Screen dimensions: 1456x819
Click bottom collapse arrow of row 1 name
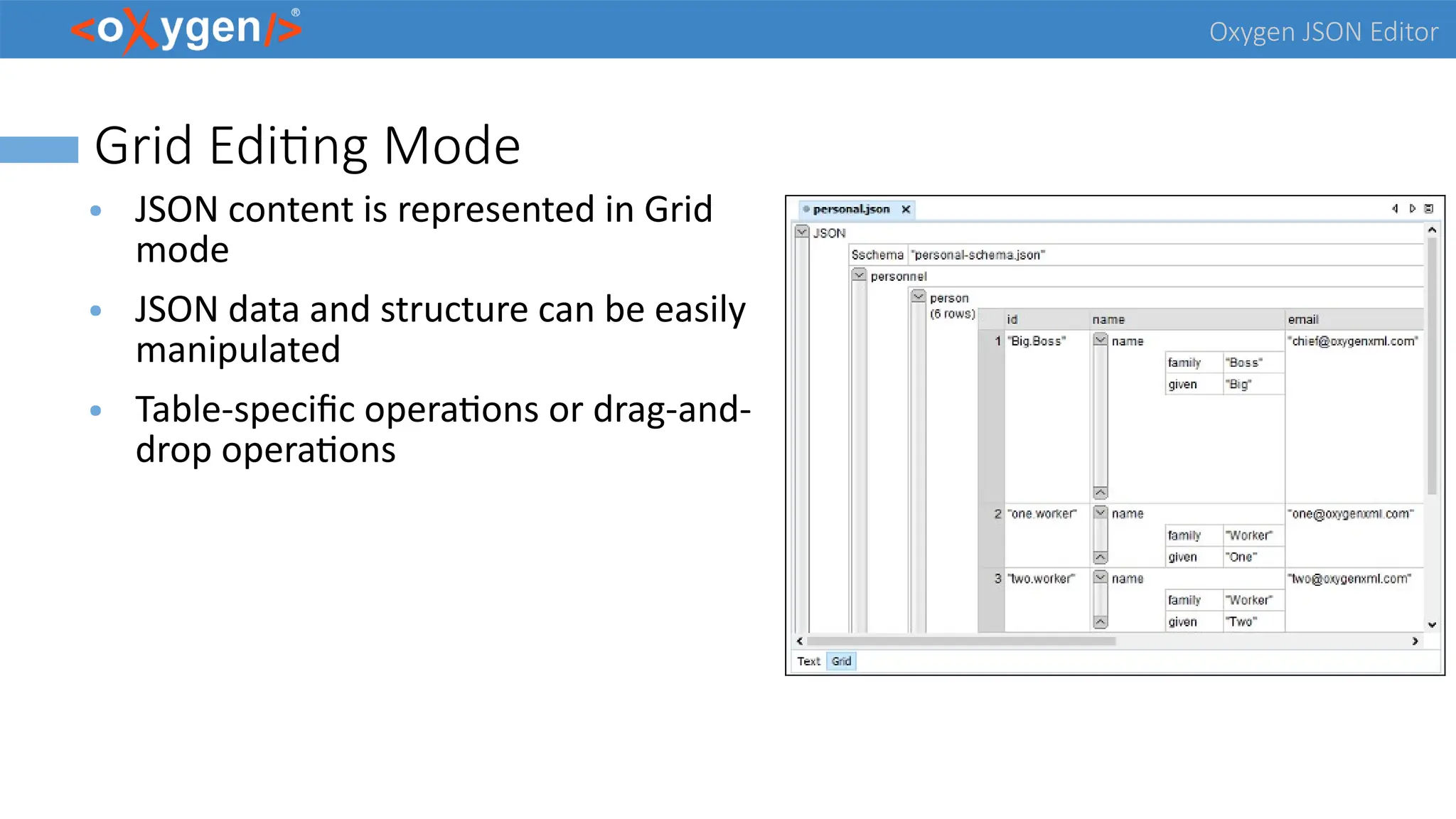pos(1101,493)
